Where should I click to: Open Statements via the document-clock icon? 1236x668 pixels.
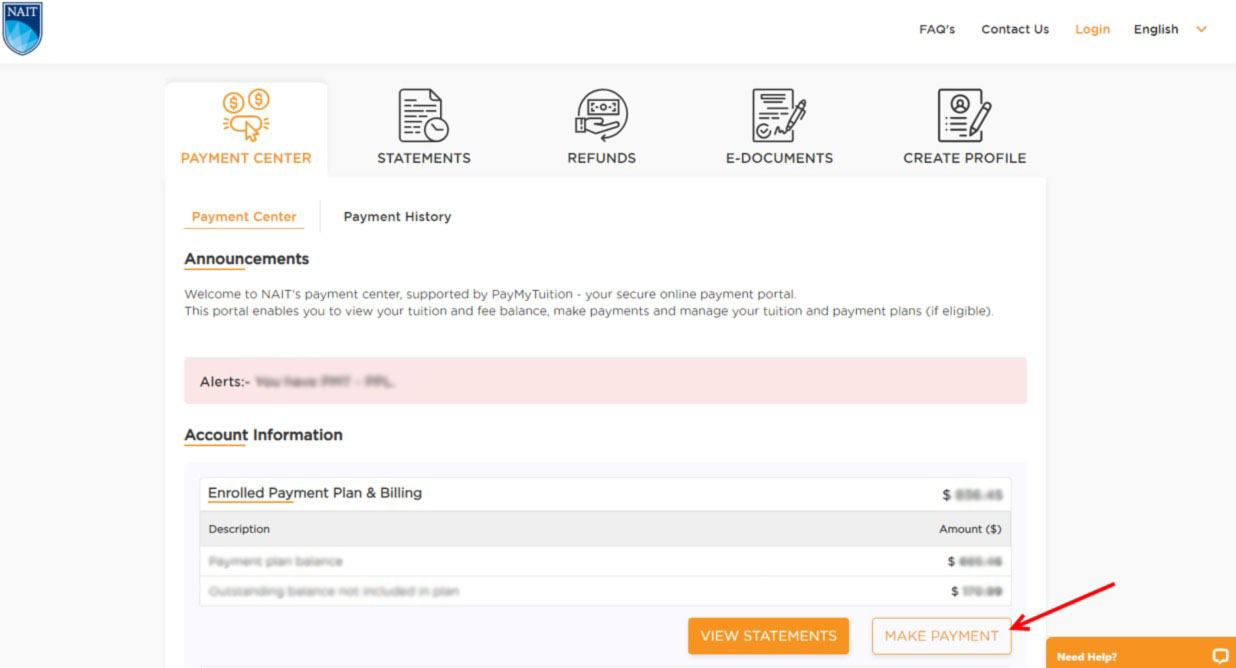pyautogui.click(x=424, y=113)
